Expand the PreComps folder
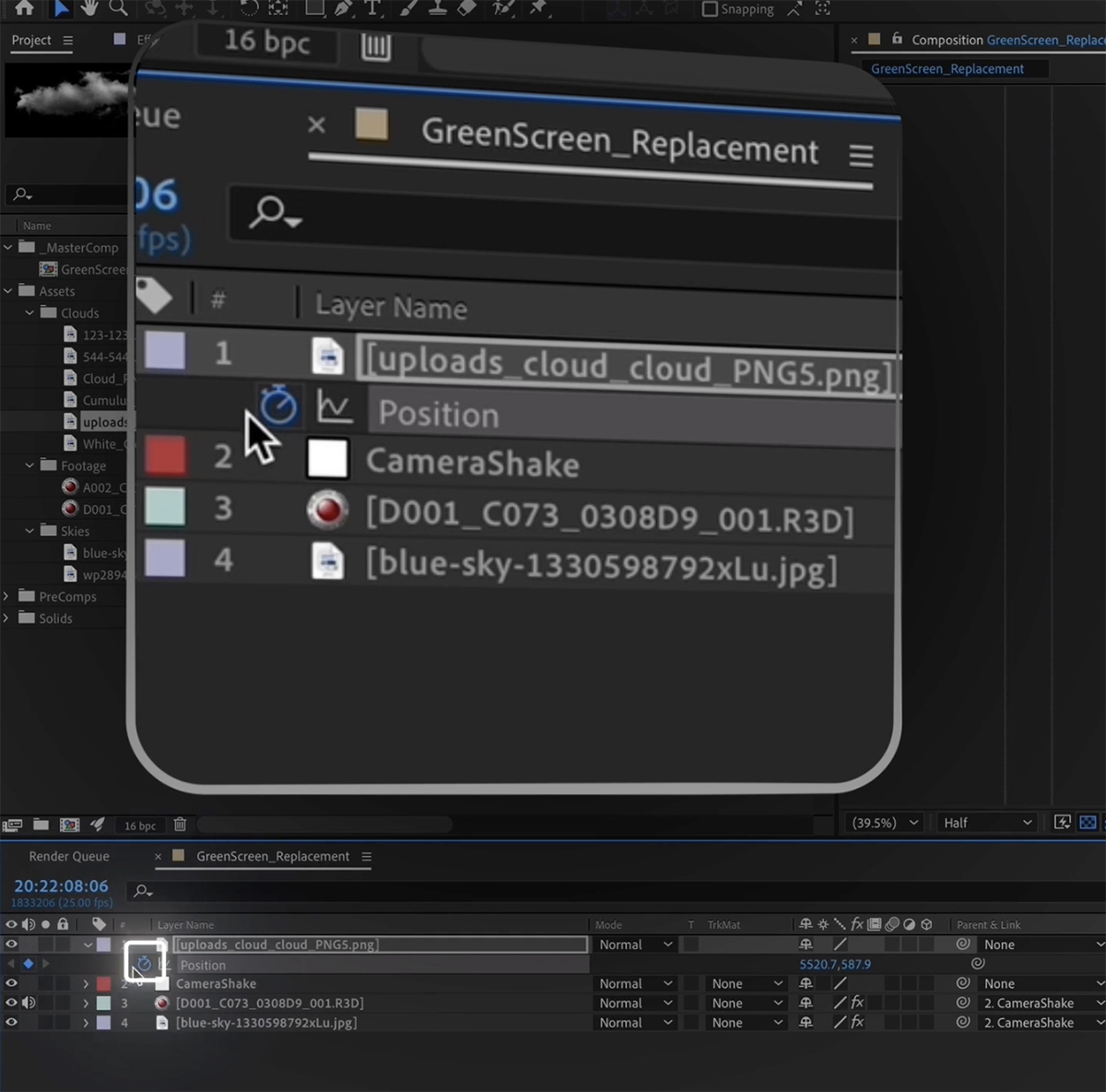Image resolution: width=1106 pixels, height=1092 pixels. point(6,596)
